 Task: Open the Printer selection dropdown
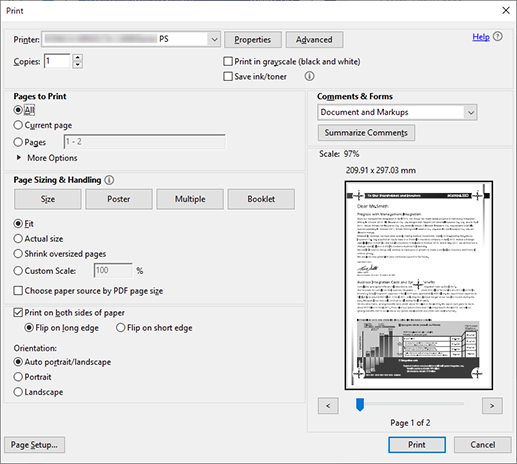pyautogui.click(x=214, y=39)
